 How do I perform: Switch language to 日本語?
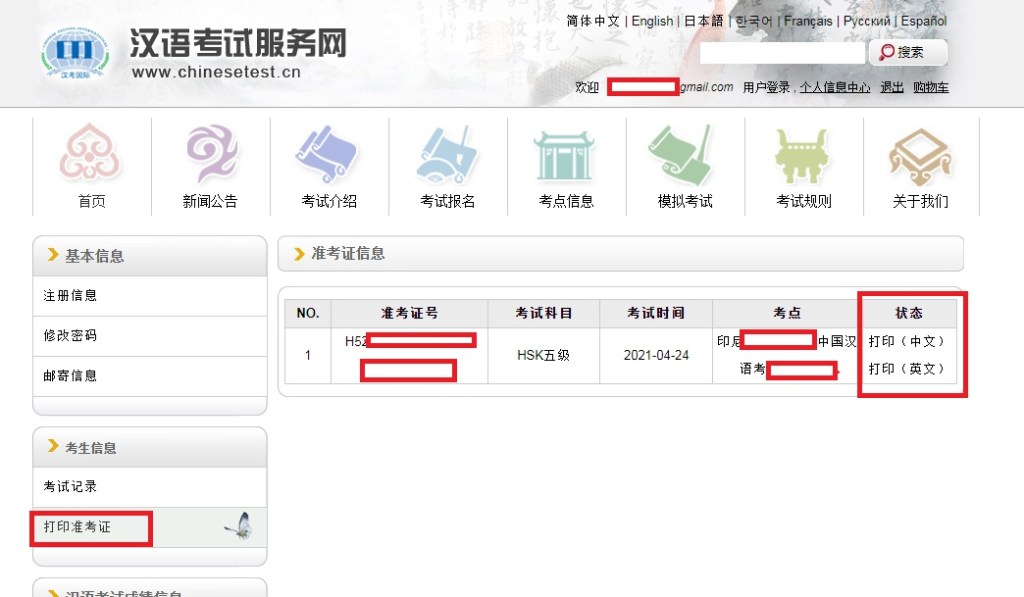point(703,21)
